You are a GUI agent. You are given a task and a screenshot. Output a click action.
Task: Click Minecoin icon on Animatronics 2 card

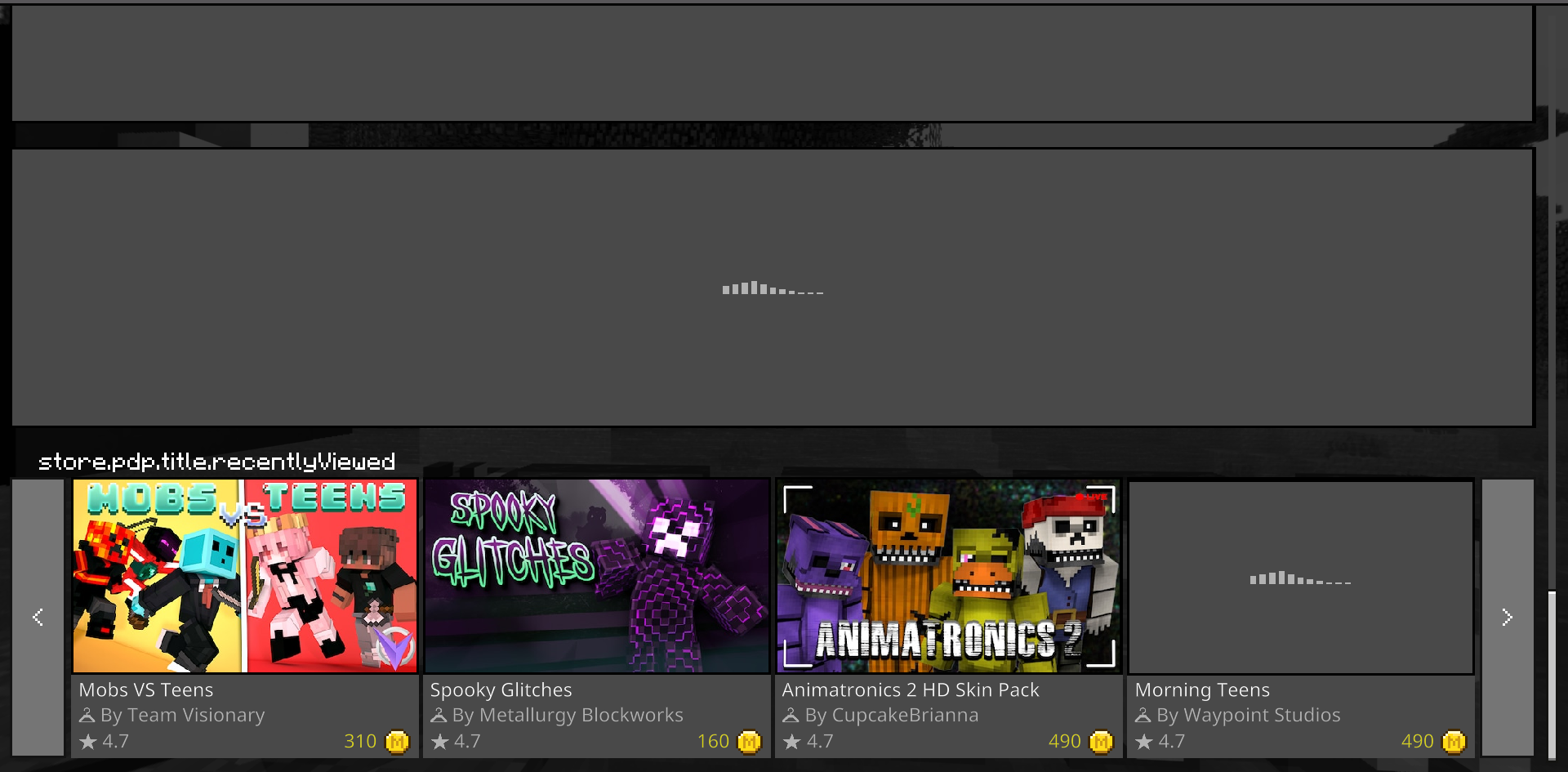click(1101, 742)
